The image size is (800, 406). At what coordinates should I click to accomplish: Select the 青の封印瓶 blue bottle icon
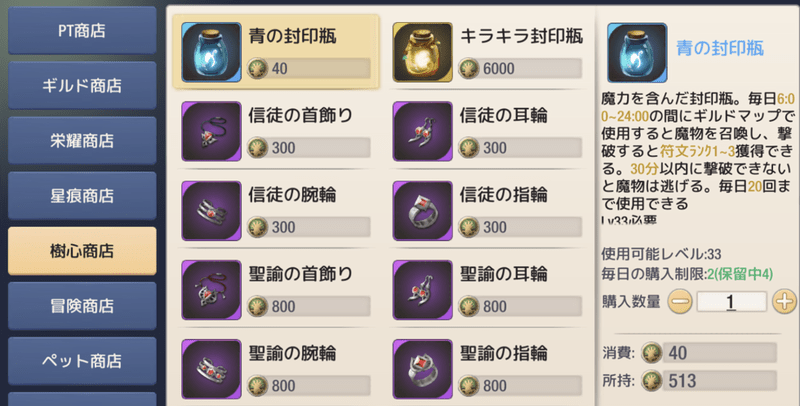(211, 52)
